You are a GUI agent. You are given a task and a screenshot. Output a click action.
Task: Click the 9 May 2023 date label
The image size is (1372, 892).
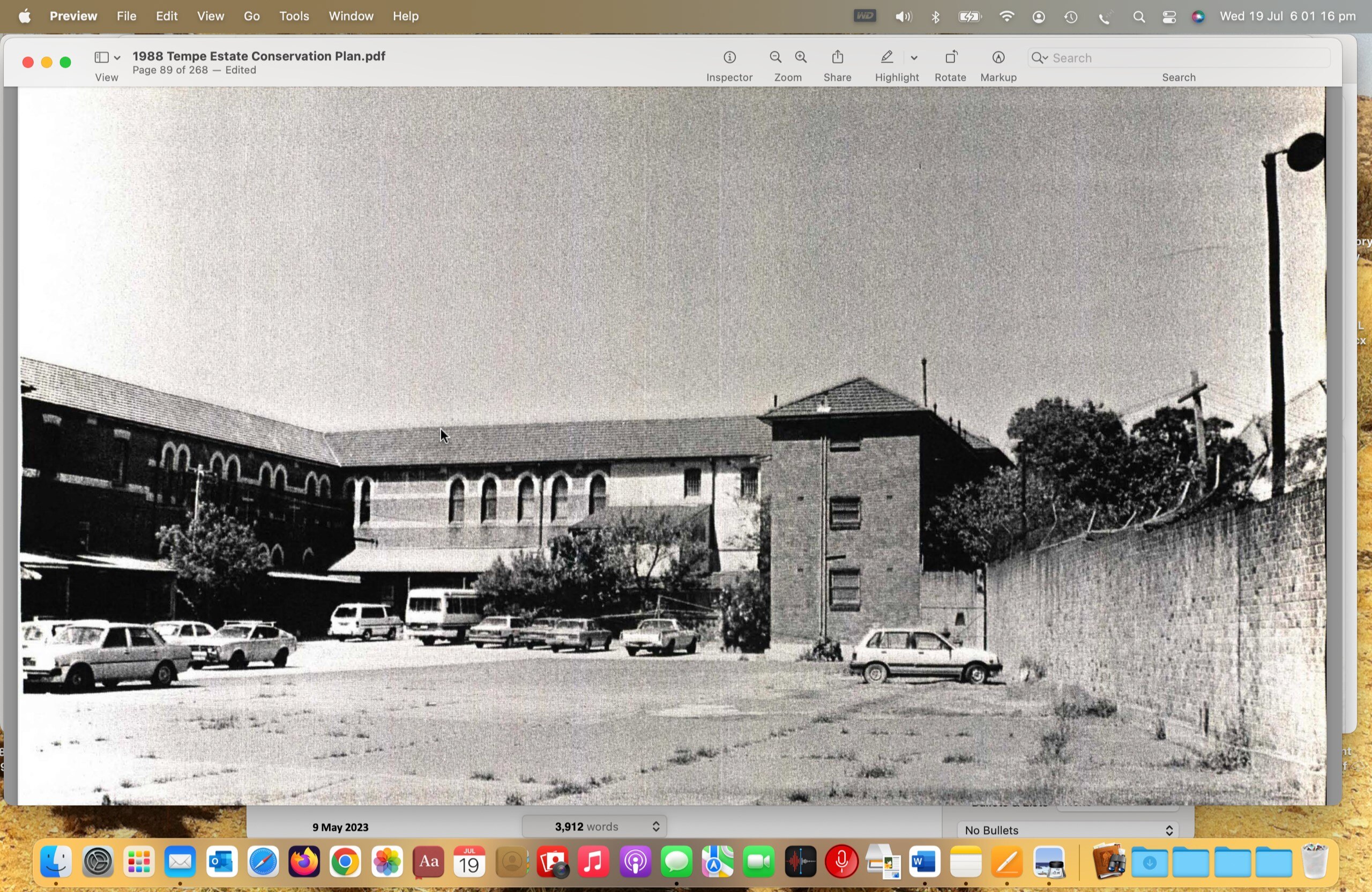click(x=340, y=828)
